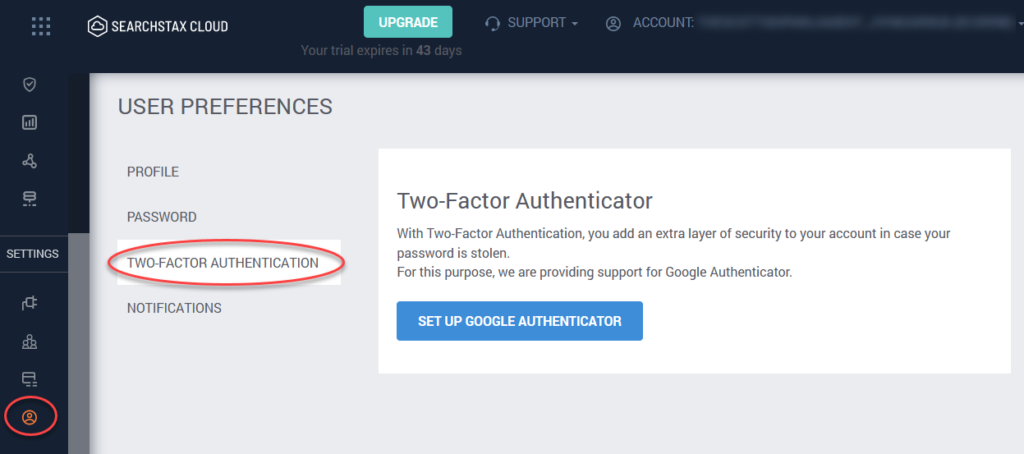Click SET UP GOOGLE AUTHENTICATOR button
The image size is (1024, 454).
[x=520, y=321]
